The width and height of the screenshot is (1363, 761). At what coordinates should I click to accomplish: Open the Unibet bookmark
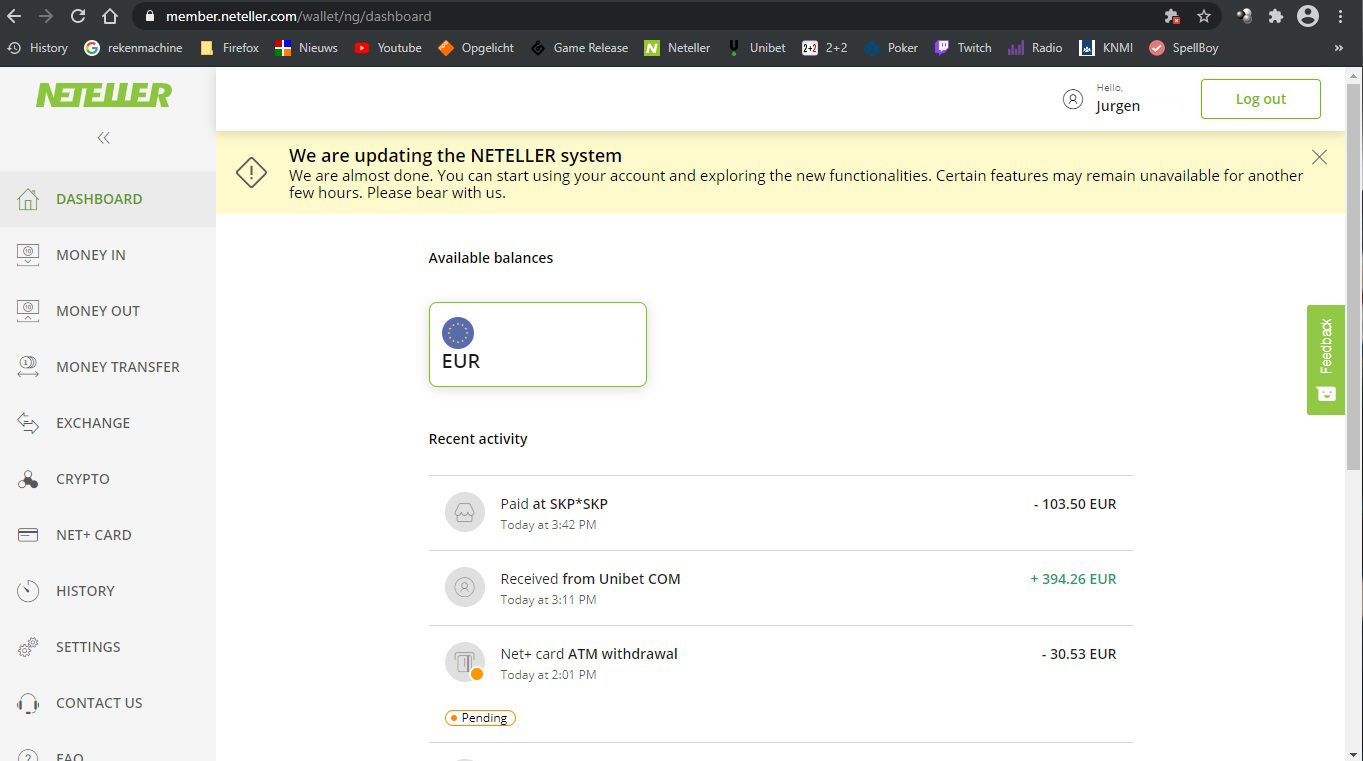756,48
